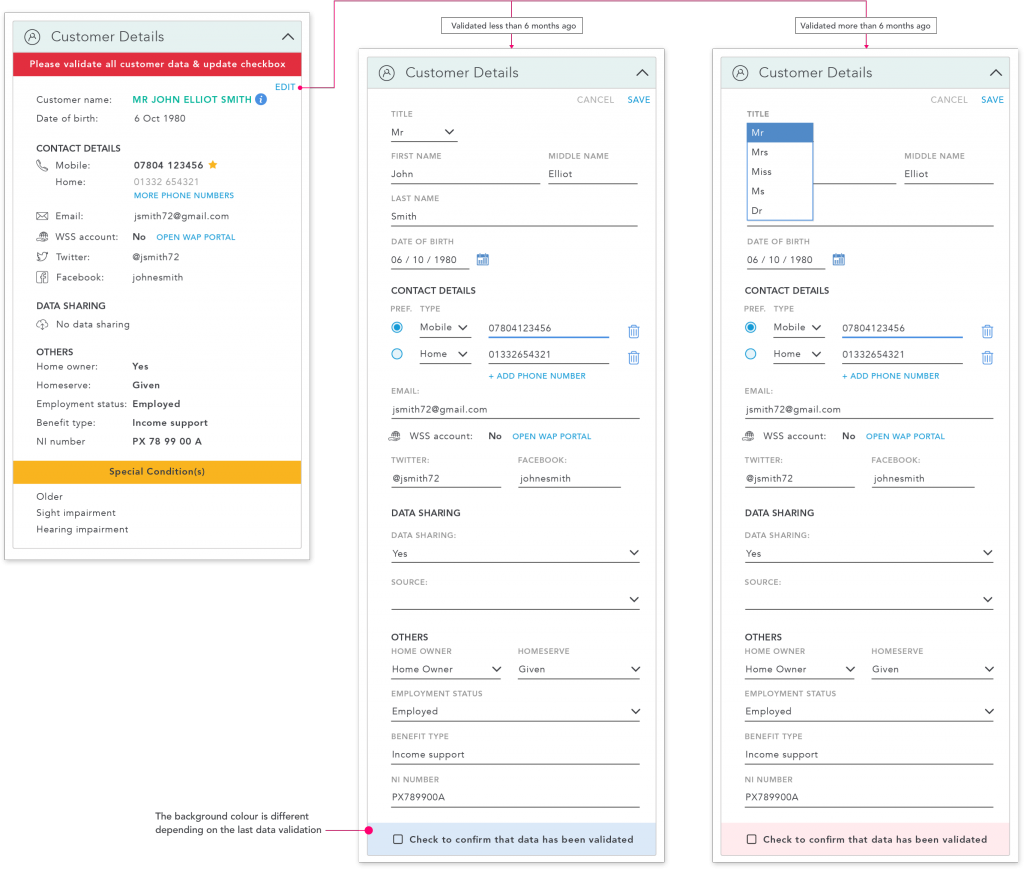
Task: Click the info icon beside John Elliot Smith
Action: coord(261,100)
